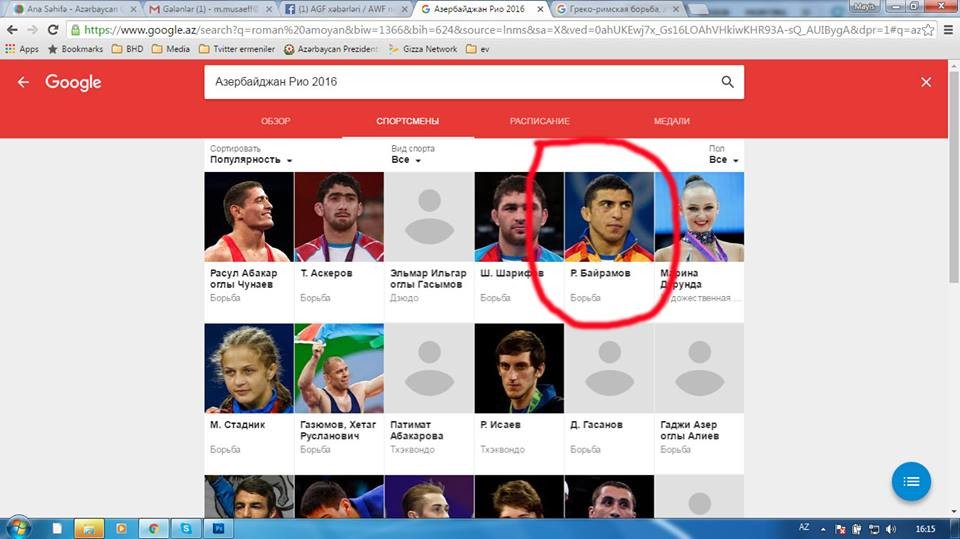Open Расул Абакар оглы Чунаев photo
This screenshot has width=960, height=539.
tap(249, 217)
